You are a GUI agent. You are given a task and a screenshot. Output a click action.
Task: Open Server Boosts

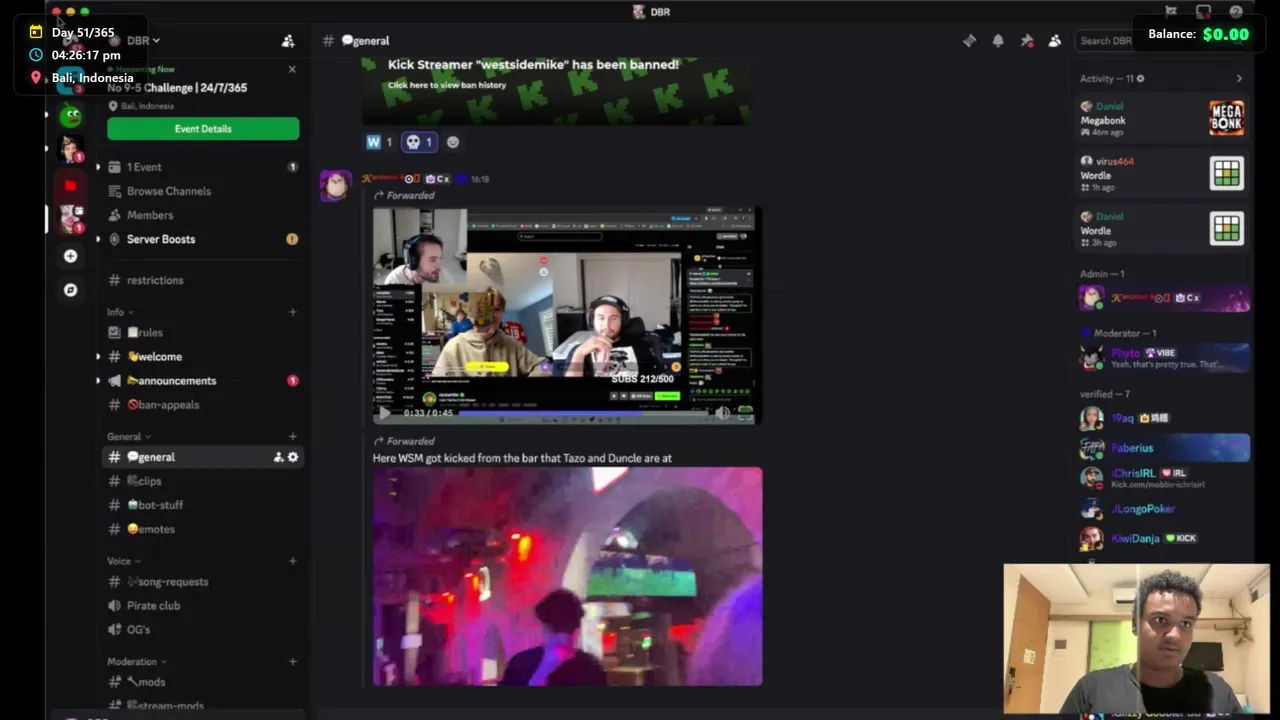[x=203, y=239]
